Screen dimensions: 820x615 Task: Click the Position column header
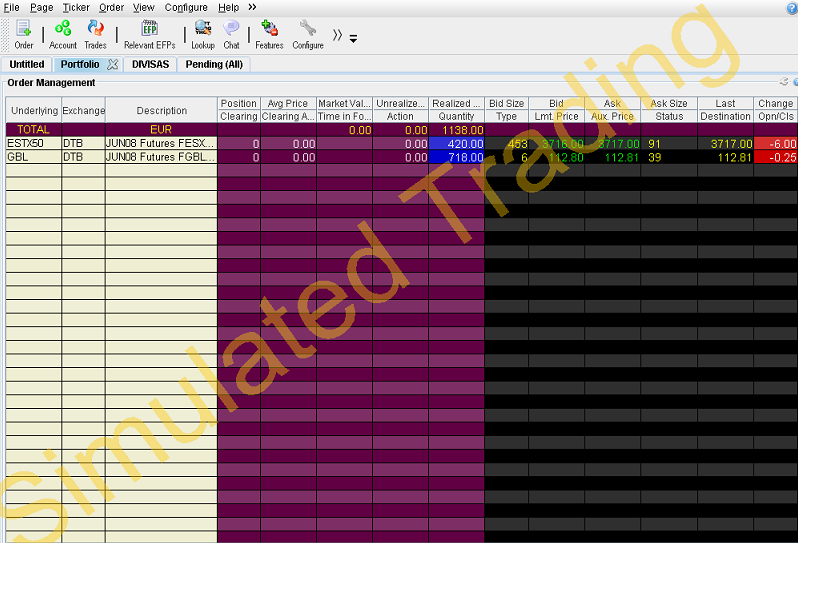[x=238, y=104]
